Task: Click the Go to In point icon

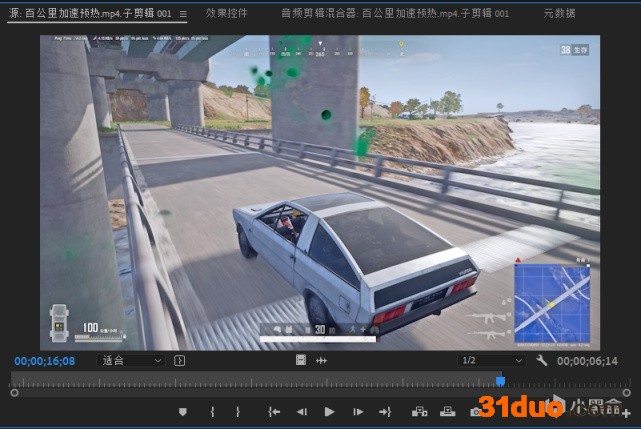Action: click(273, 412)
